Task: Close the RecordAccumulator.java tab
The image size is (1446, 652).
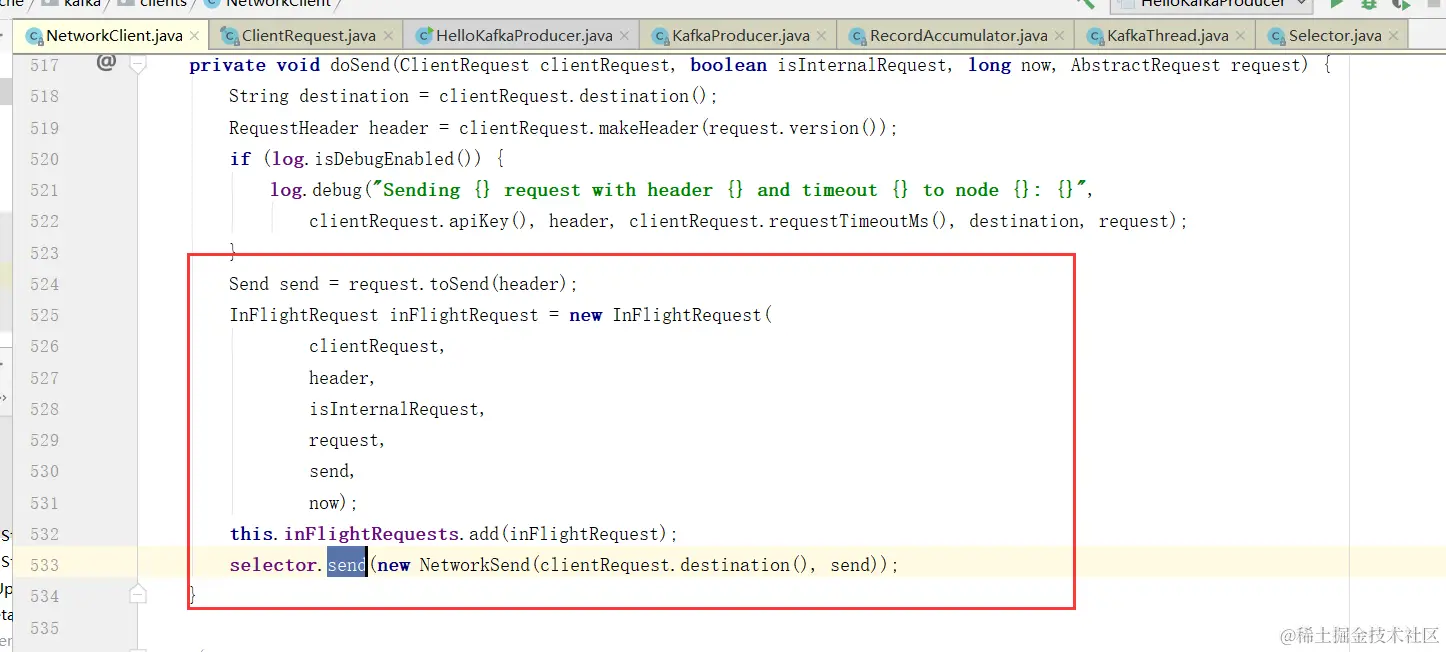Action: 1061,36
